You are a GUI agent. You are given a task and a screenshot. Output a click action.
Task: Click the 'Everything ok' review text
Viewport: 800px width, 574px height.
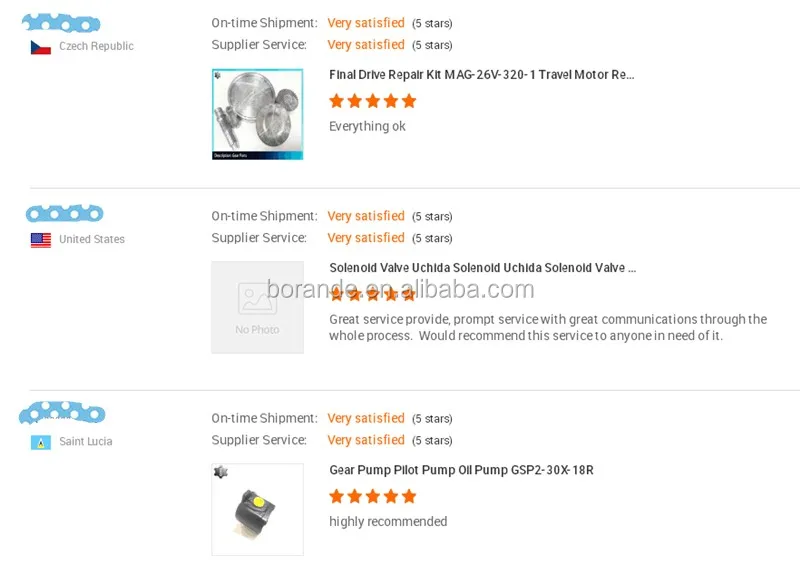(x=367, y=126)
